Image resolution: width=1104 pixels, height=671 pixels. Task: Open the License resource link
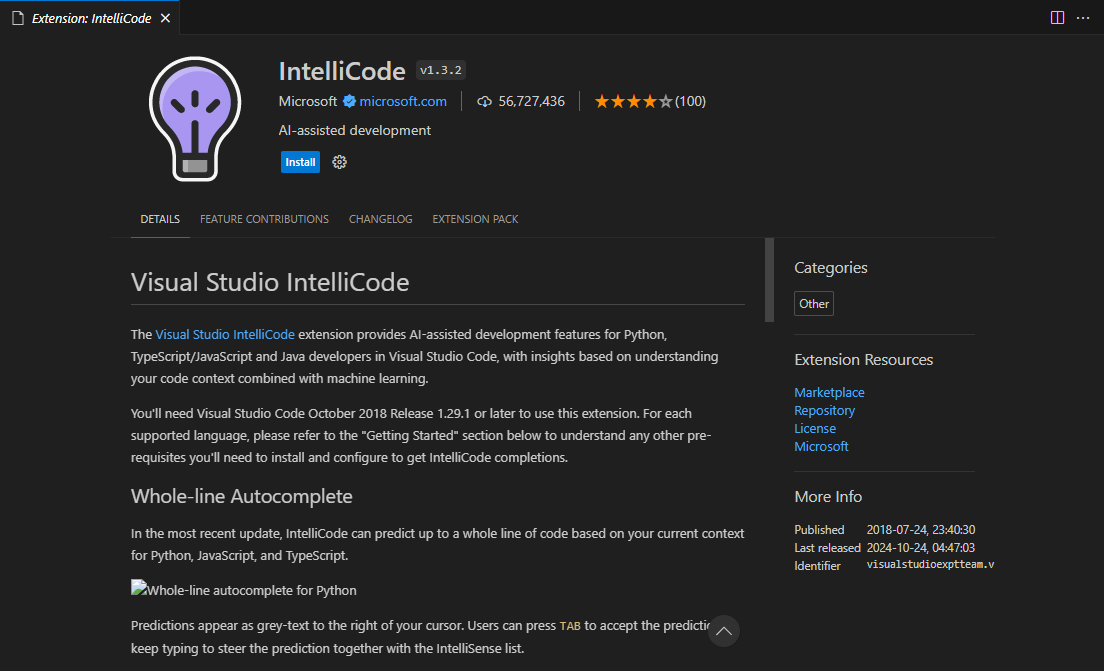815,428
